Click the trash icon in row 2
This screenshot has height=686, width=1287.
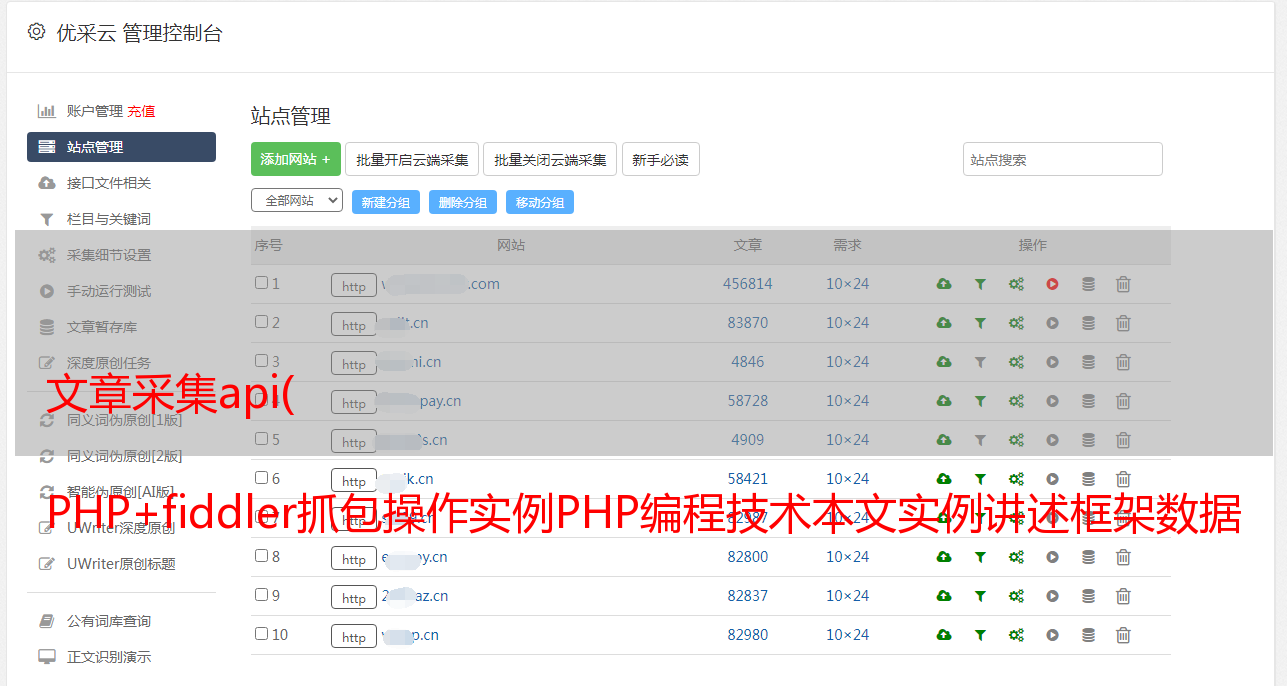(x=1123, y=323)
